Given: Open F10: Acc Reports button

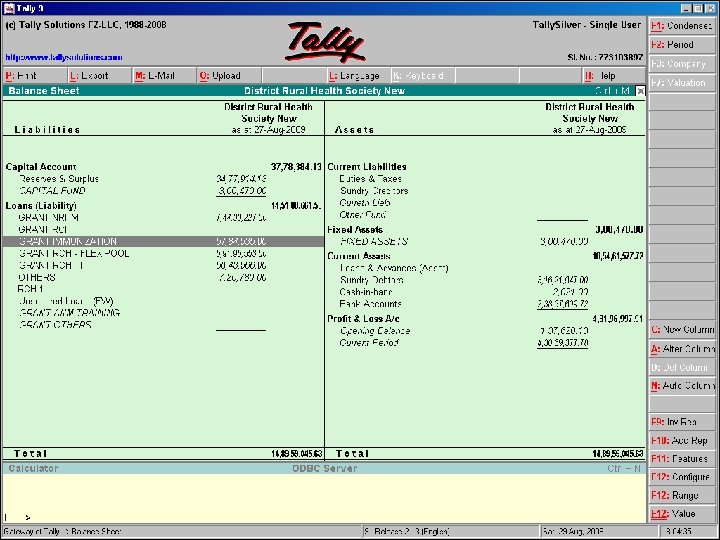Looking at the screenshot, I should (682, 440).
